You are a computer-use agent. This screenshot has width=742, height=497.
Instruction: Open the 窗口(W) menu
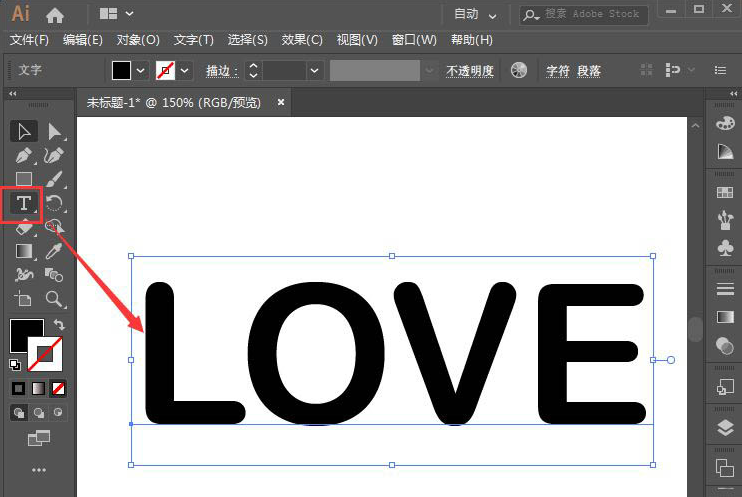tap(414, 40)
